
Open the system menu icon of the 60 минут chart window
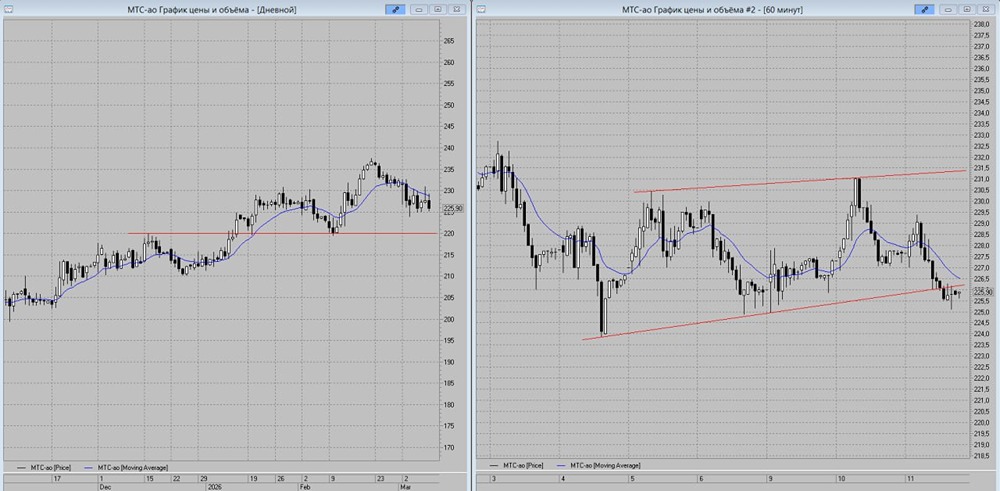click(482, 9)
